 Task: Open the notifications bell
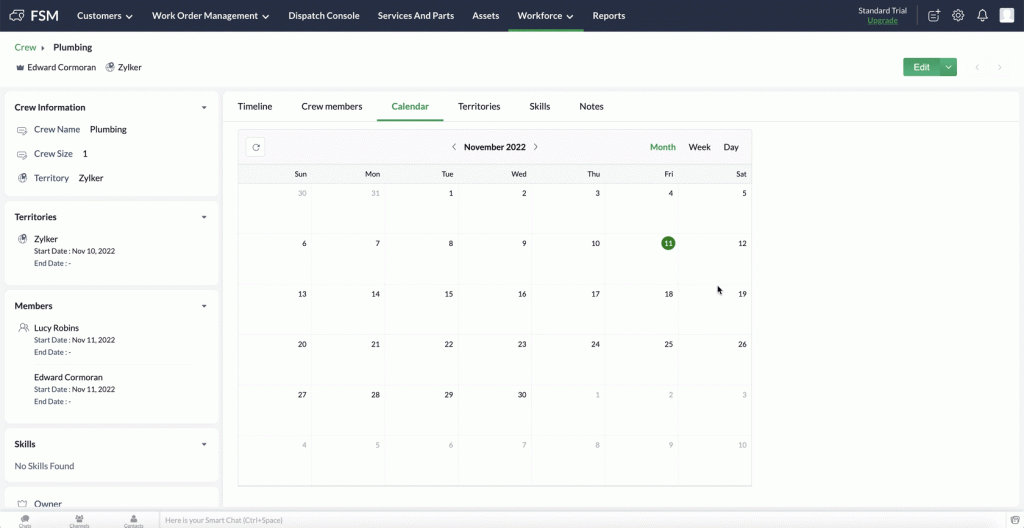tap(982, 16)
